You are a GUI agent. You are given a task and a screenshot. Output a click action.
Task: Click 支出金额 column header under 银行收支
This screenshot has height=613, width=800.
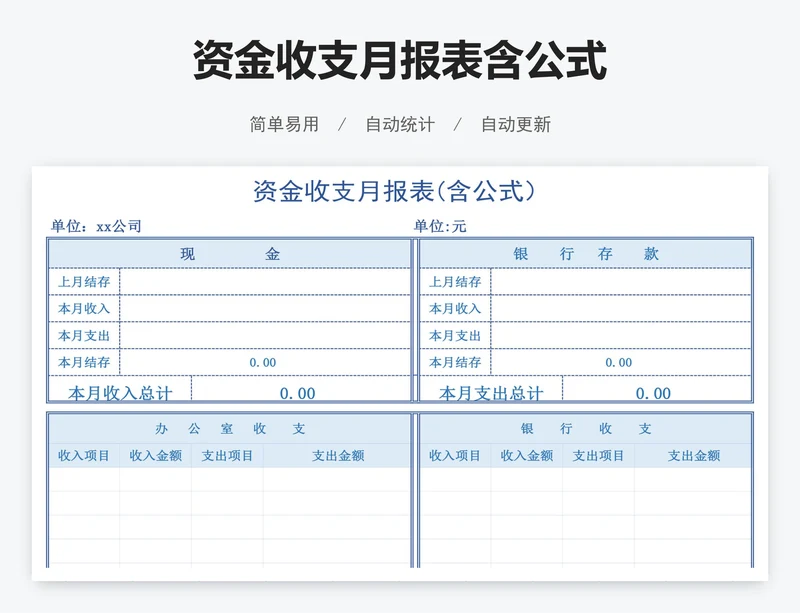[694, 456]
